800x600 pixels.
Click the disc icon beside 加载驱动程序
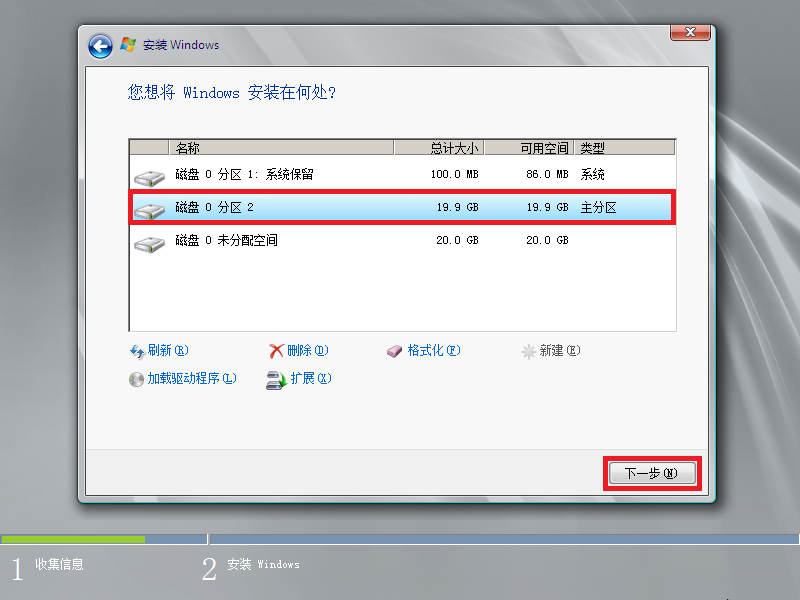pyautogui.click(x=136, y=379)
